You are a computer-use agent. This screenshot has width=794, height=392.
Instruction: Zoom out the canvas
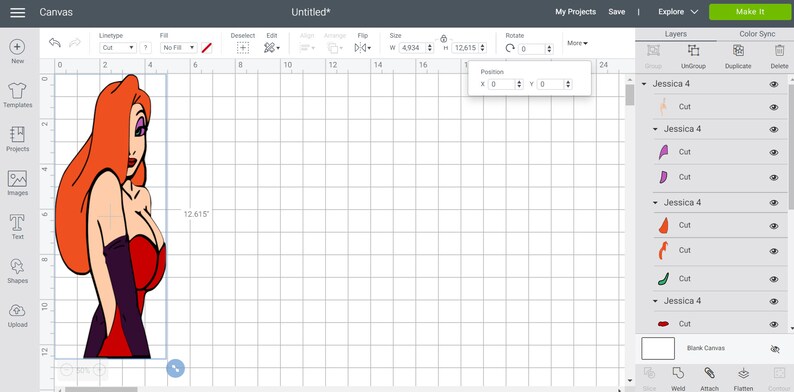(x=66, y=370)
